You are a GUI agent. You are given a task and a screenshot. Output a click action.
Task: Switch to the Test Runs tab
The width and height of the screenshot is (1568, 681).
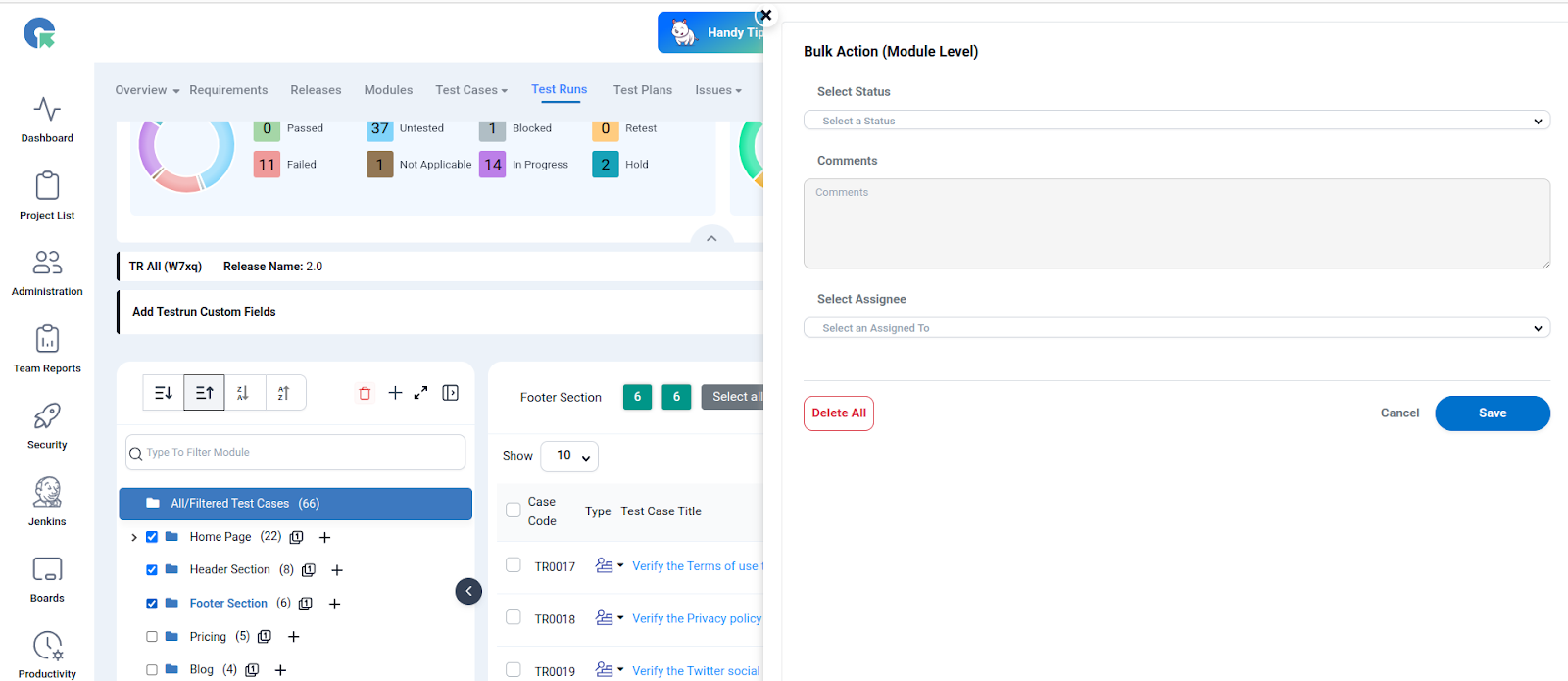pos(560,89)
